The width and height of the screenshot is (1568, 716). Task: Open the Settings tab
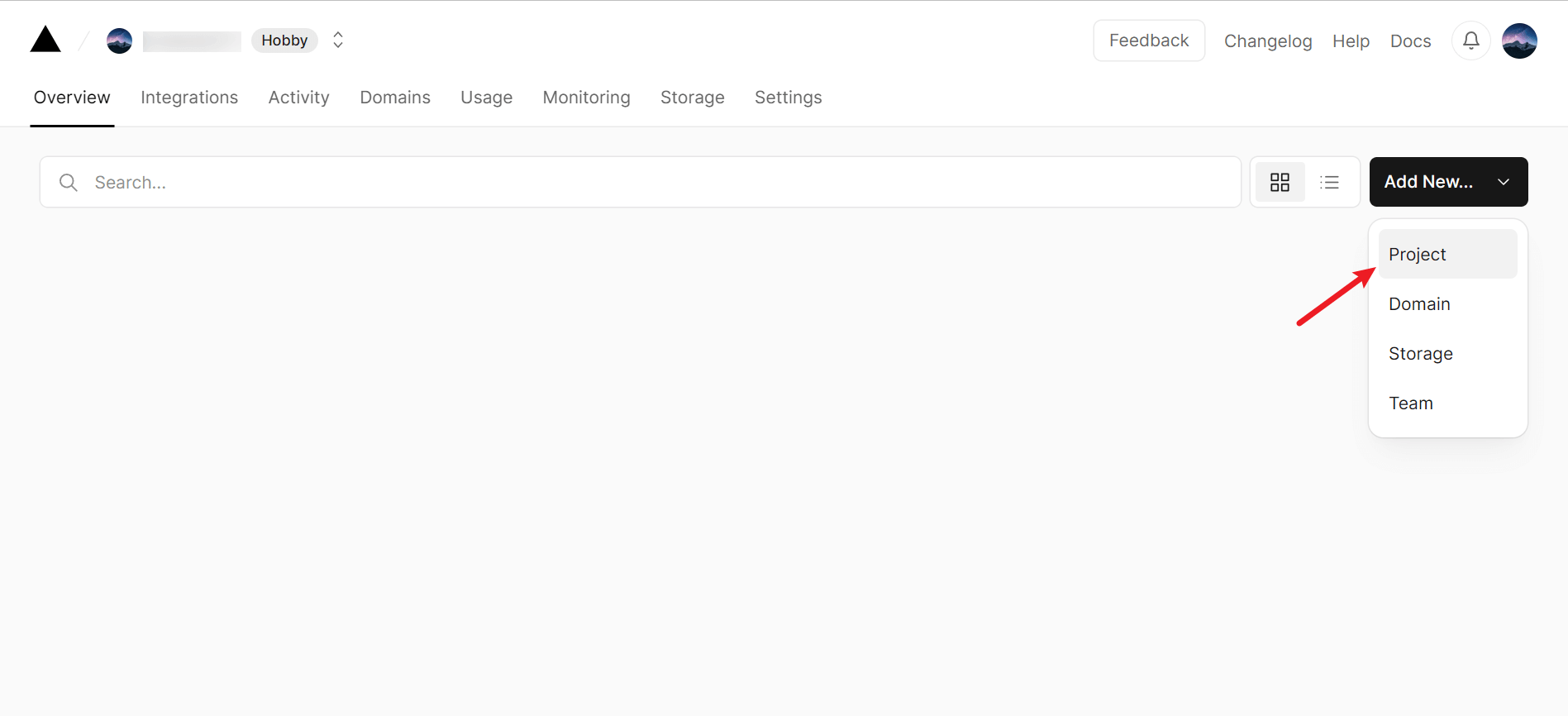point(788,98)
